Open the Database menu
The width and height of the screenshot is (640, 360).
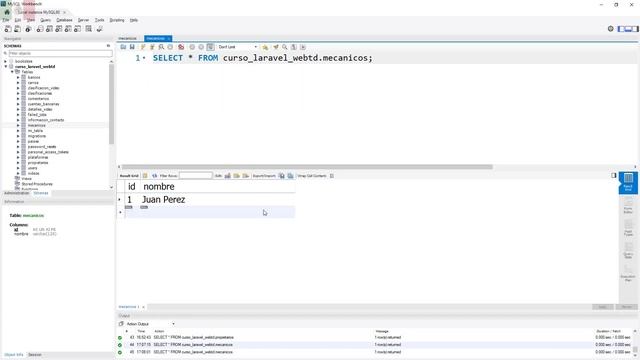(x=64, y=20)
